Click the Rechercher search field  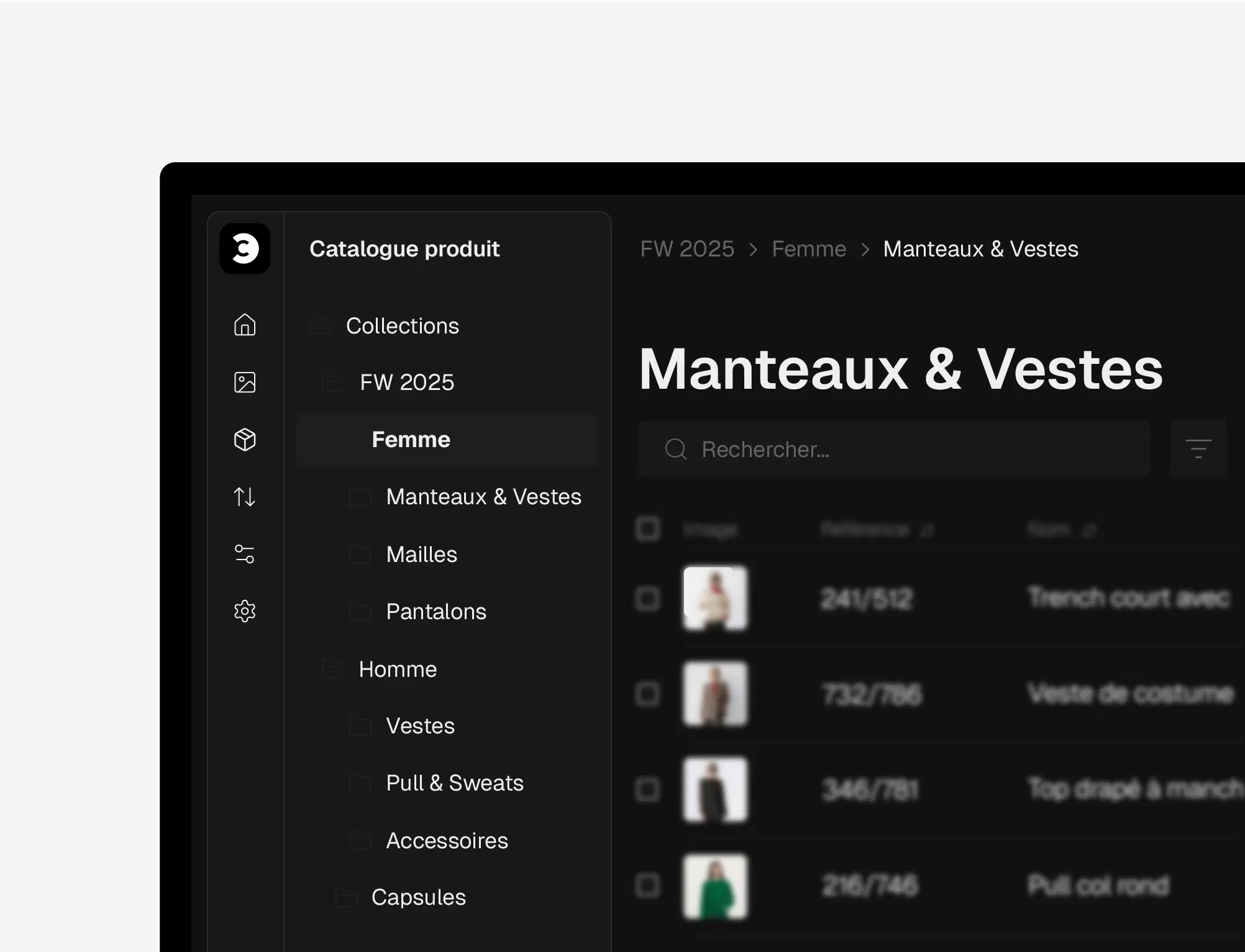(x=895, y=449)
